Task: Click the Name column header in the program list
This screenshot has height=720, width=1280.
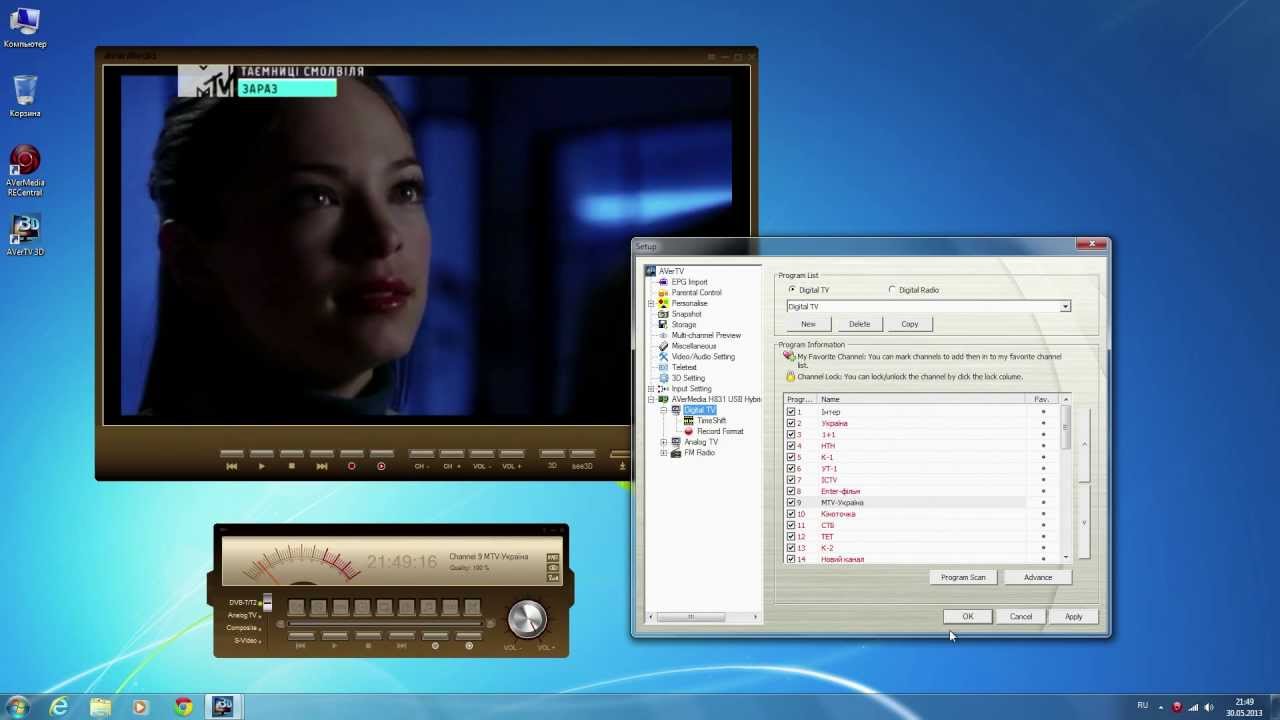Action: 921,399
